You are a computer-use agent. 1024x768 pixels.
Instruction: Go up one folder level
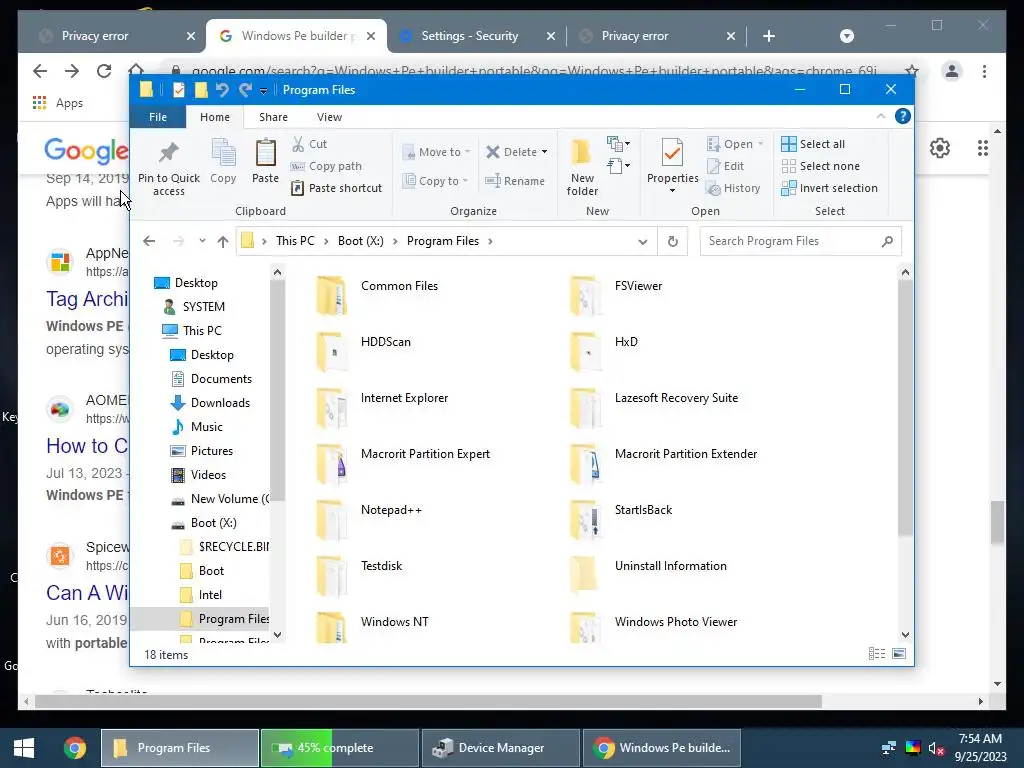[223, 242]
